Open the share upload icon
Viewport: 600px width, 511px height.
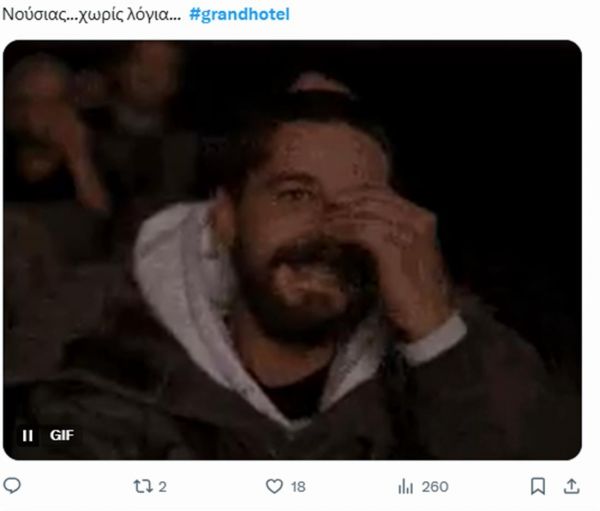[571, 487]
